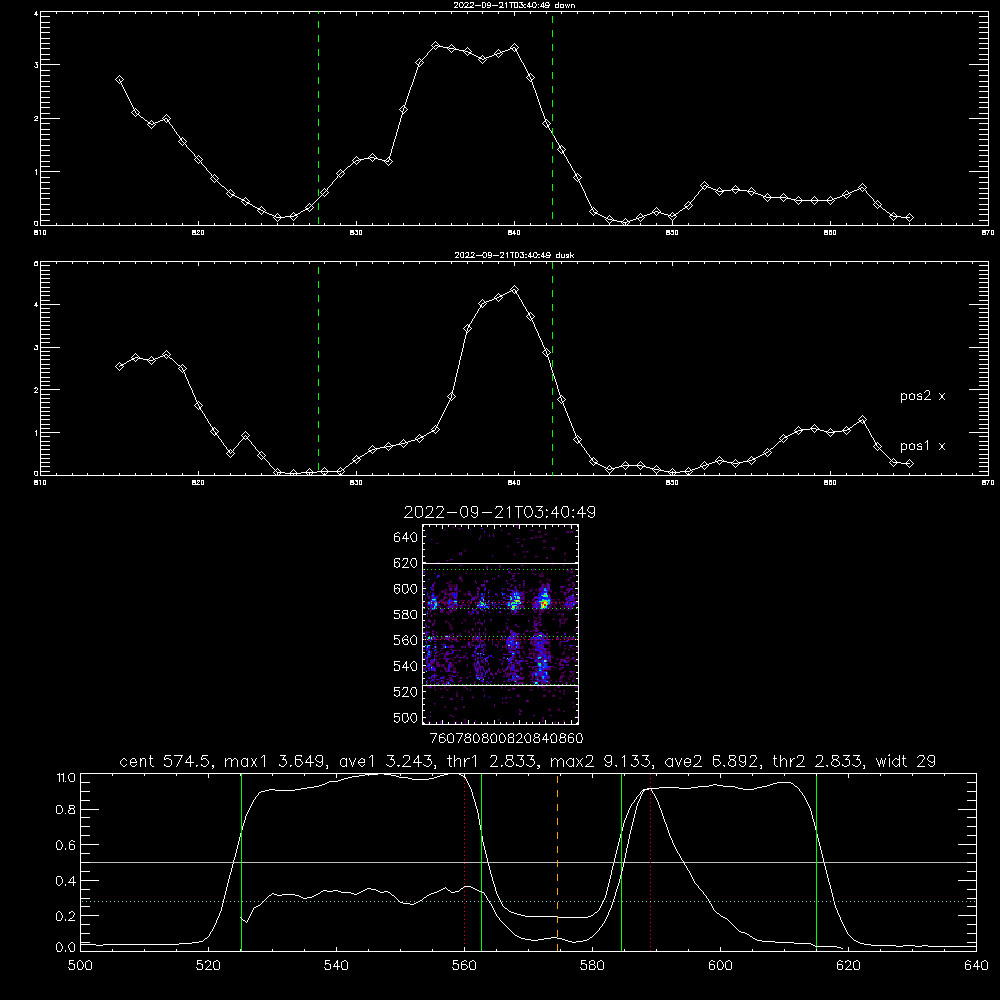Click the '520' label on spectral image y-axis
This screenshot has height=1000, width=1000.
(406, 692)
